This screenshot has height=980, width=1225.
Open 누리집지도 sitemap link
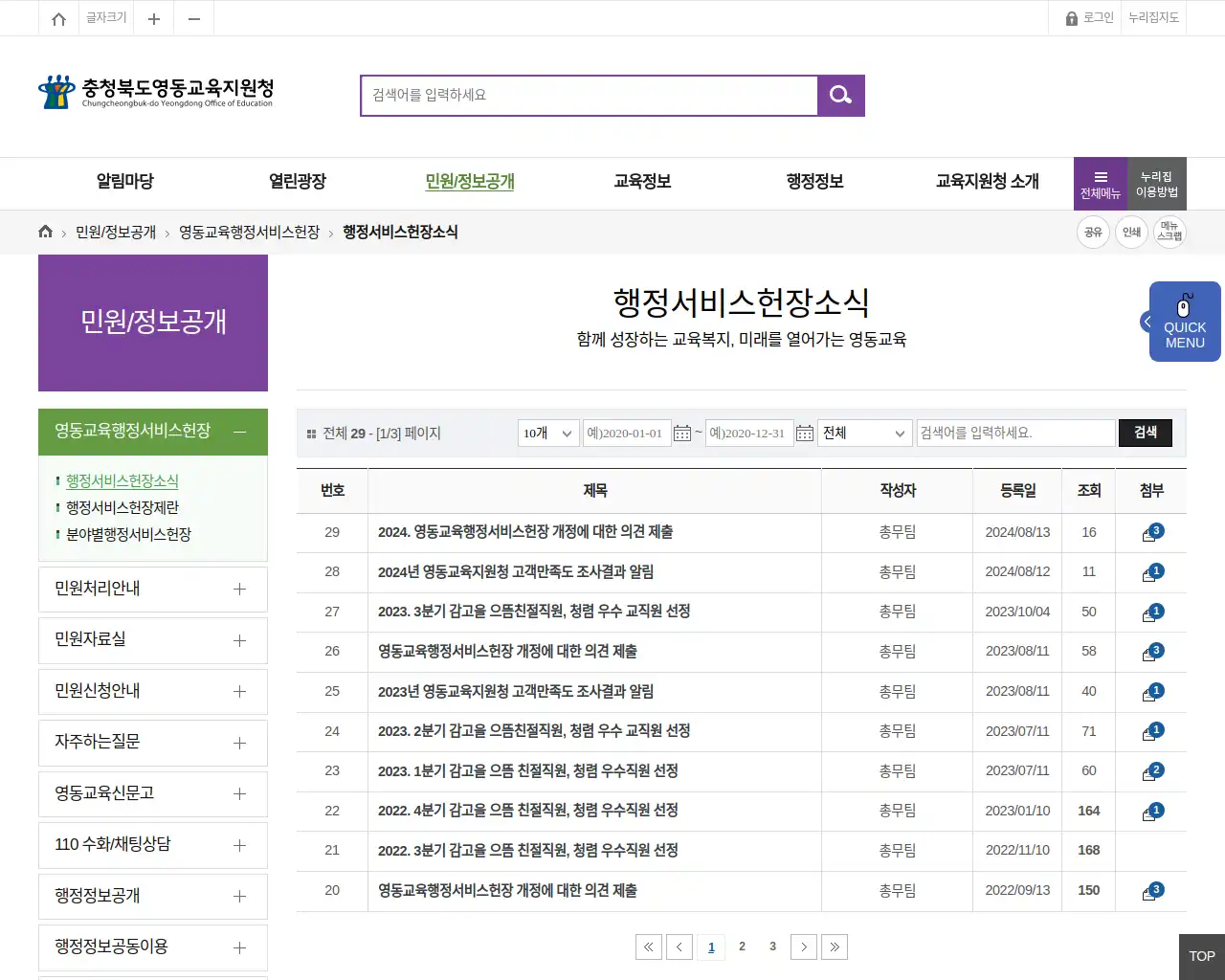1153,18
